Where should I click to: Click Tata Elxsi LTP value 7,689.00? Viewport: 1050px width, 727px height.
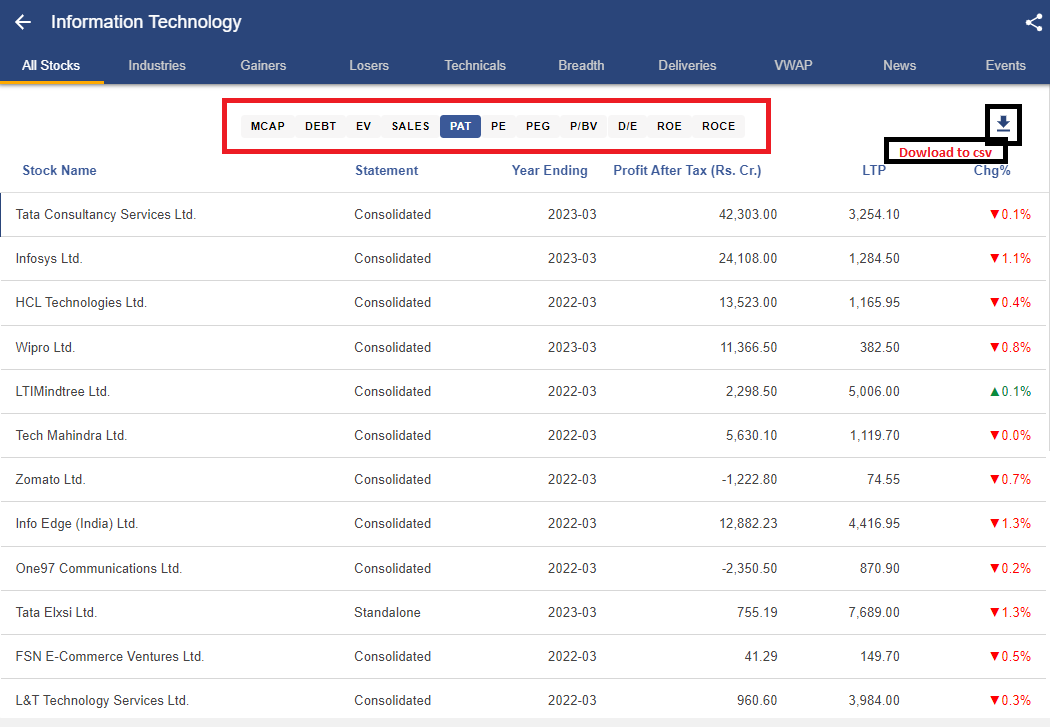[874, 613]
